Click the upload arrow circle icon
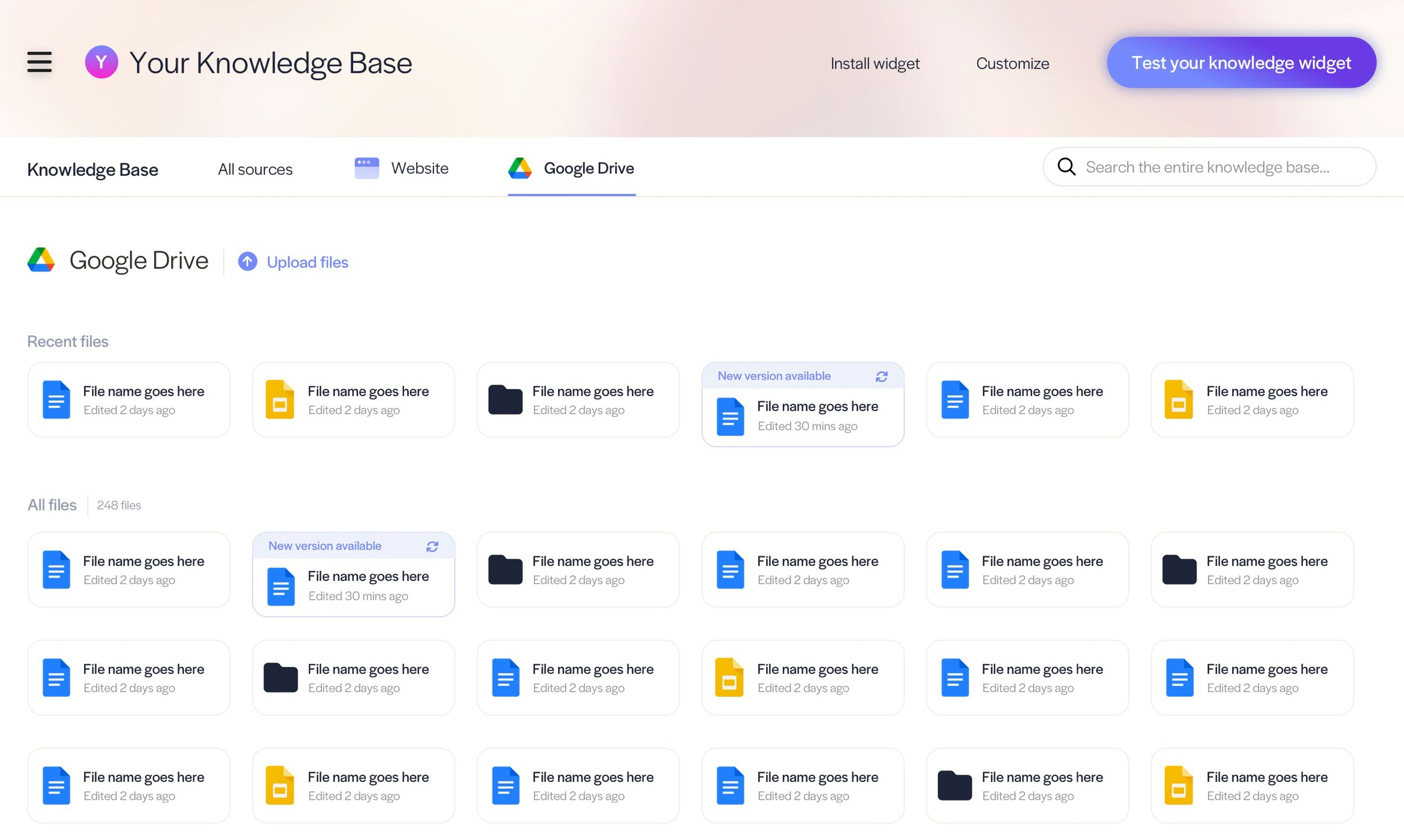 248,261
